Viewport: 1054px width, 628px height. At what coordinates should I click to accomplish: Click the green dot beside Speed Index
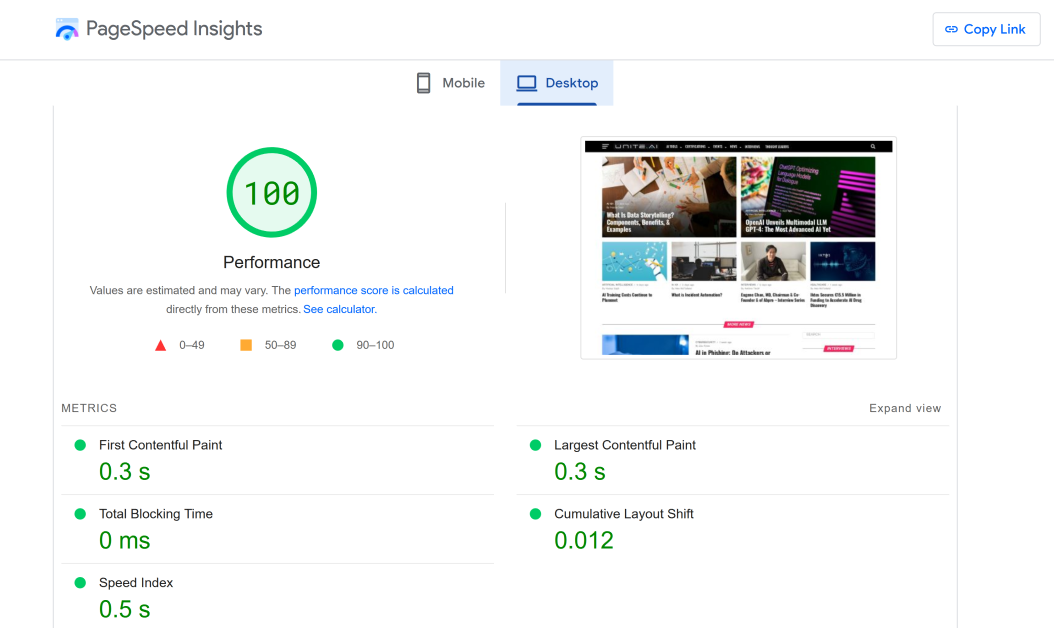80,583
